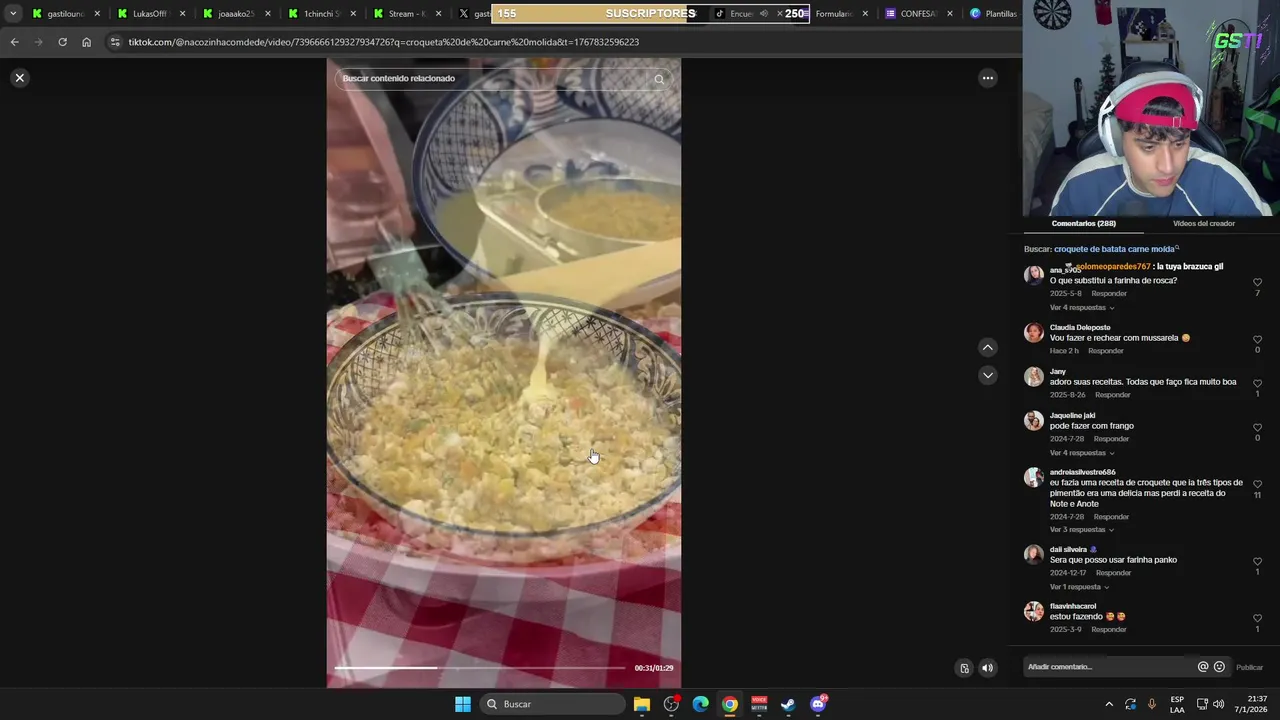
Task: Switch to the Plantillas browser tab
Action: [x=992, y=14]
